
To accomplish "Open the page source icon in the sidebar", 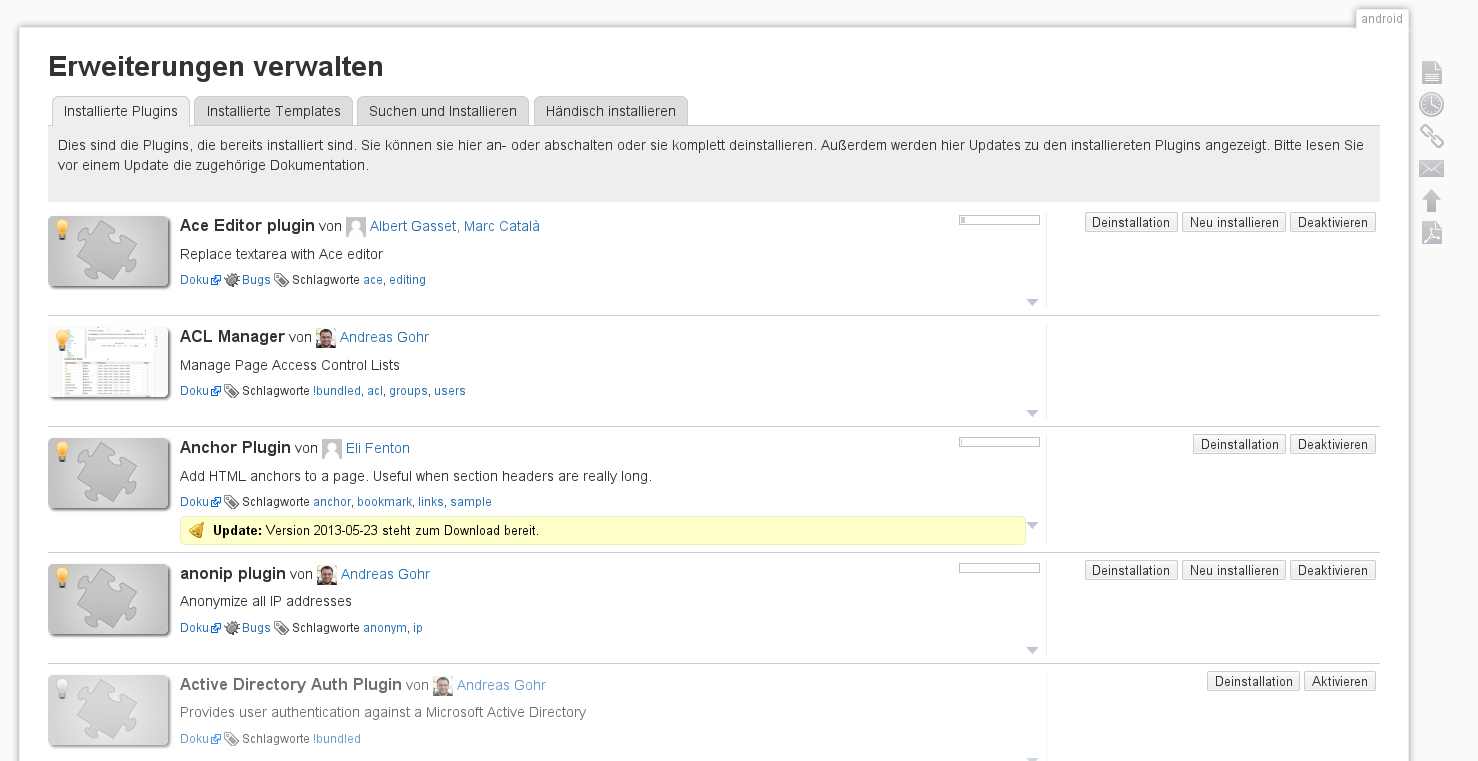I will [x=1431, y=71].
